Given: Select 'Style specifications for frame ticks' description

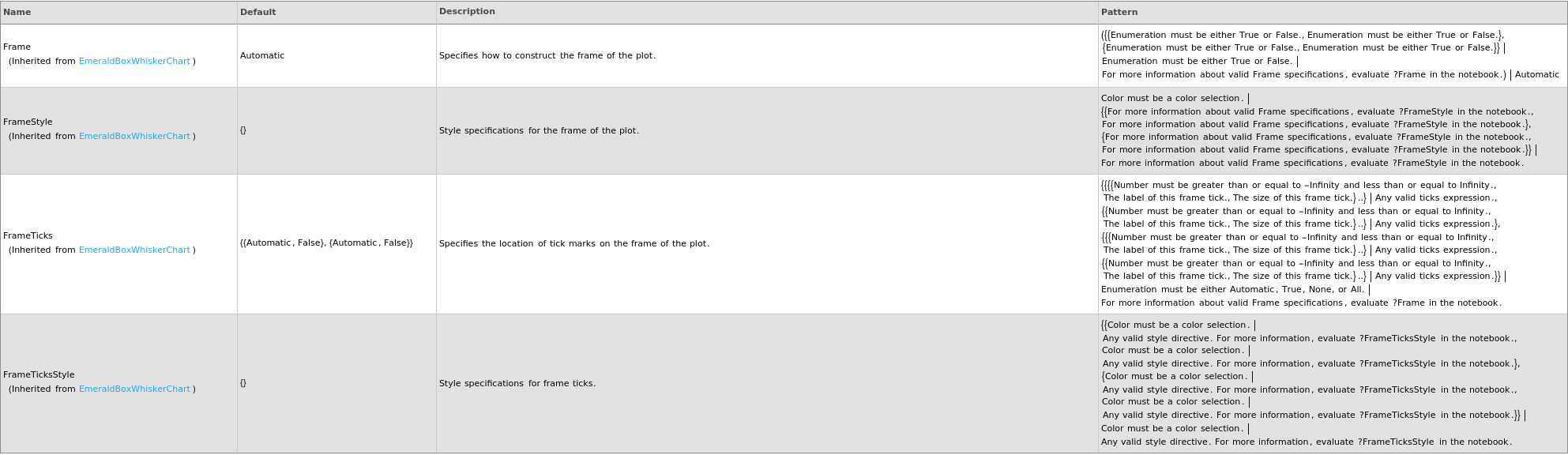Looking at the screenshot, I should (517, 384).
